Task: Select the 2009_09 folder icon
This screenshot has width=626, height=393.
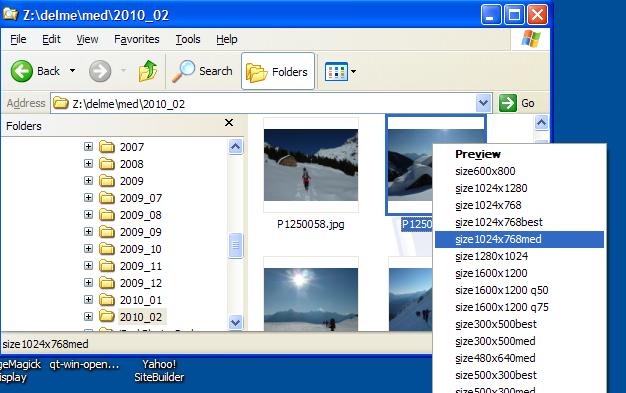Action: tap(107, 232)
